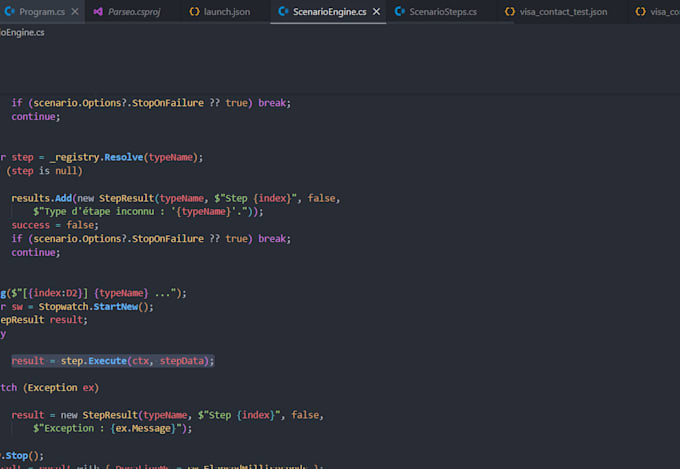Click '_registry.Resolve(typeName);' in the code
The height and width of the screenshot is (469, 680).
pos(126,157)
